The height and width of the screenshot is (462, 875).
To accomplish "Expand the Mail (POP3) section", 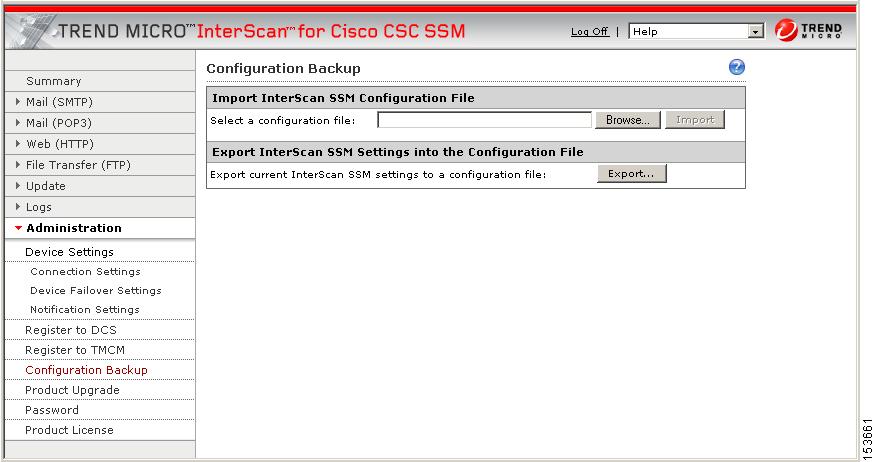I will coord(18,123).
